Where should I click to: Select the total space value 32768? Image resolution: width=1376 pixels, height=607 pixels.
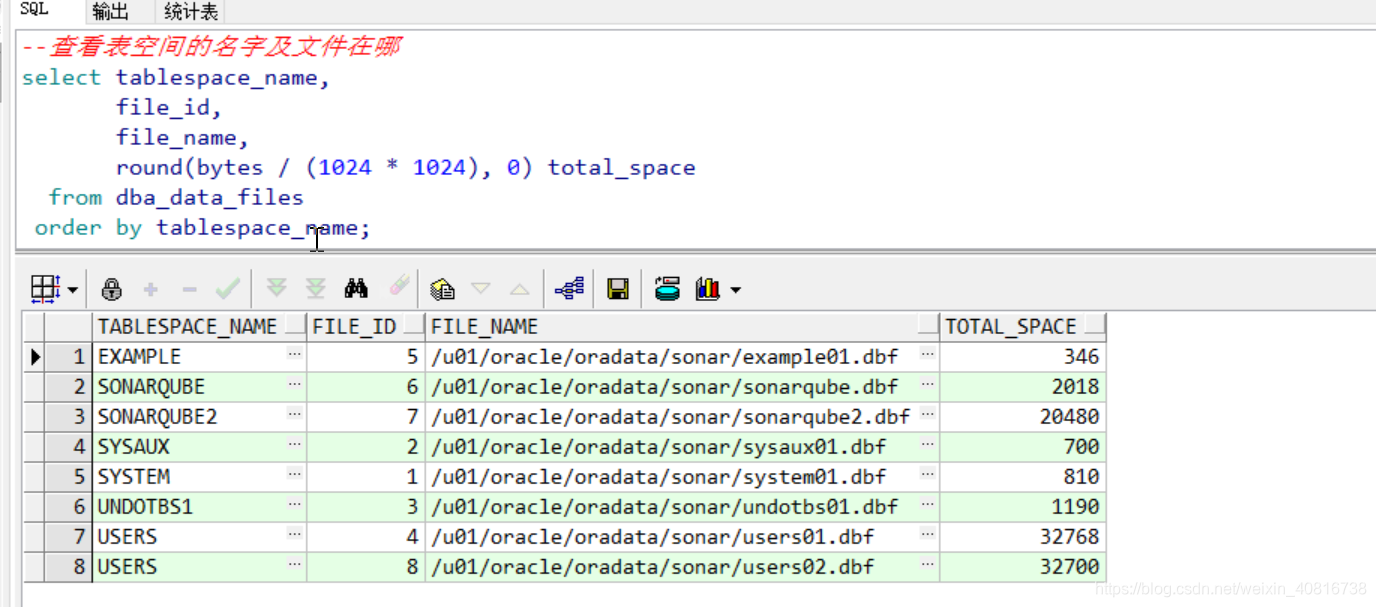point(1023,536)
